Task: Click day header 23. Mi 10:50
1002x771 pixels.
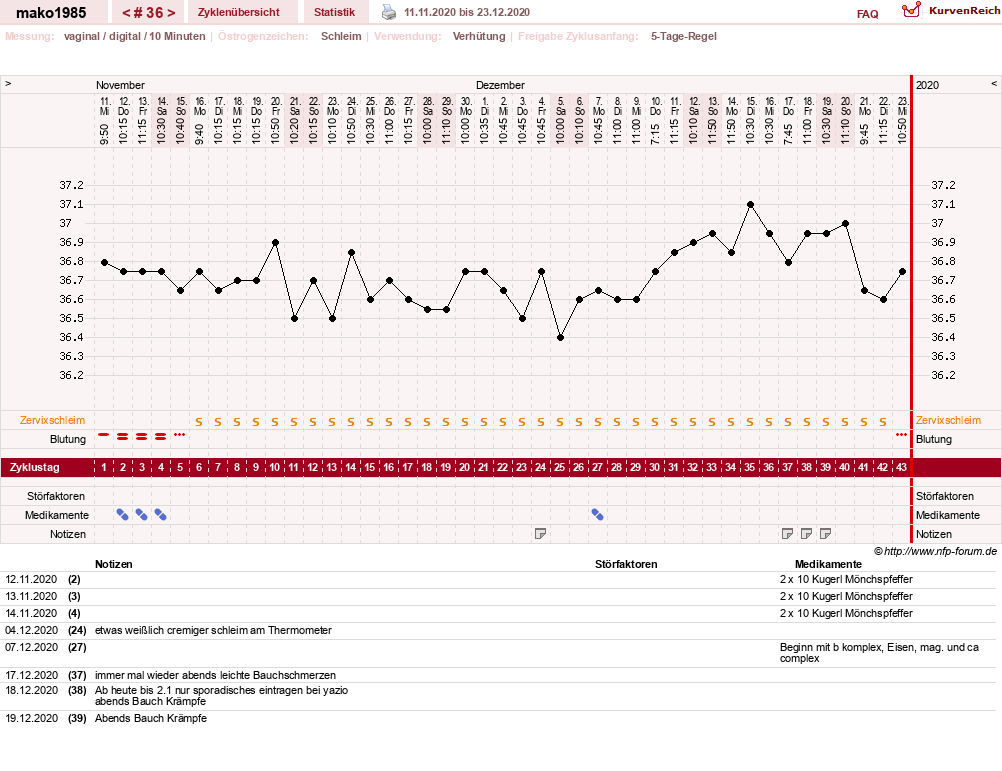Action: pyautogui.click(x=902, y=121)
